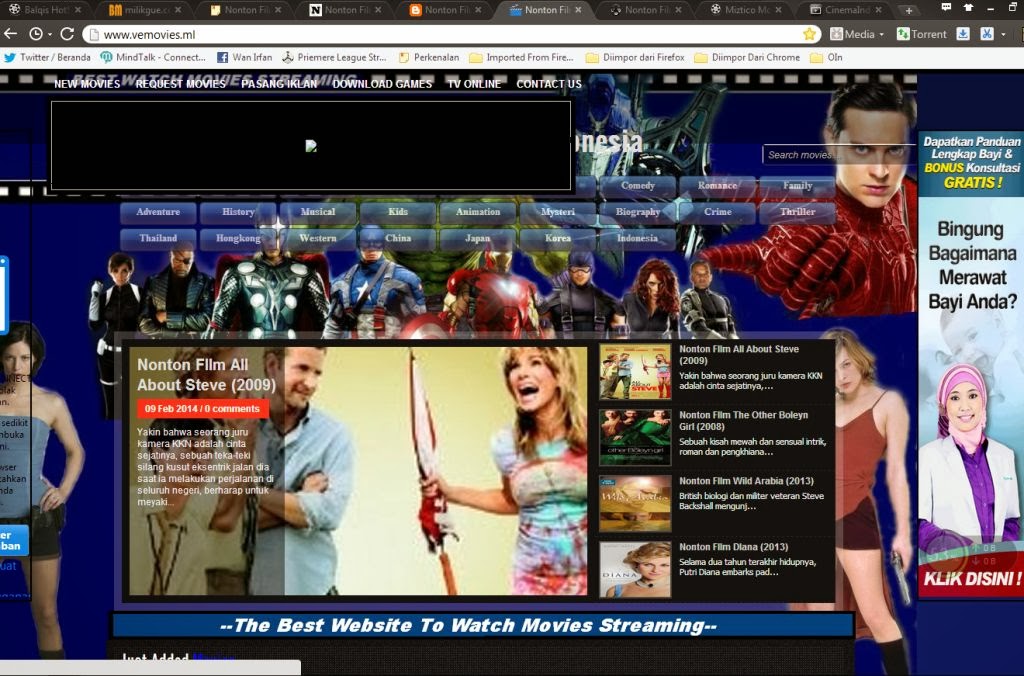Expand the history dropdown next to clock
Viewport: 1024px width, 676px height.
[x=50, y=34]
